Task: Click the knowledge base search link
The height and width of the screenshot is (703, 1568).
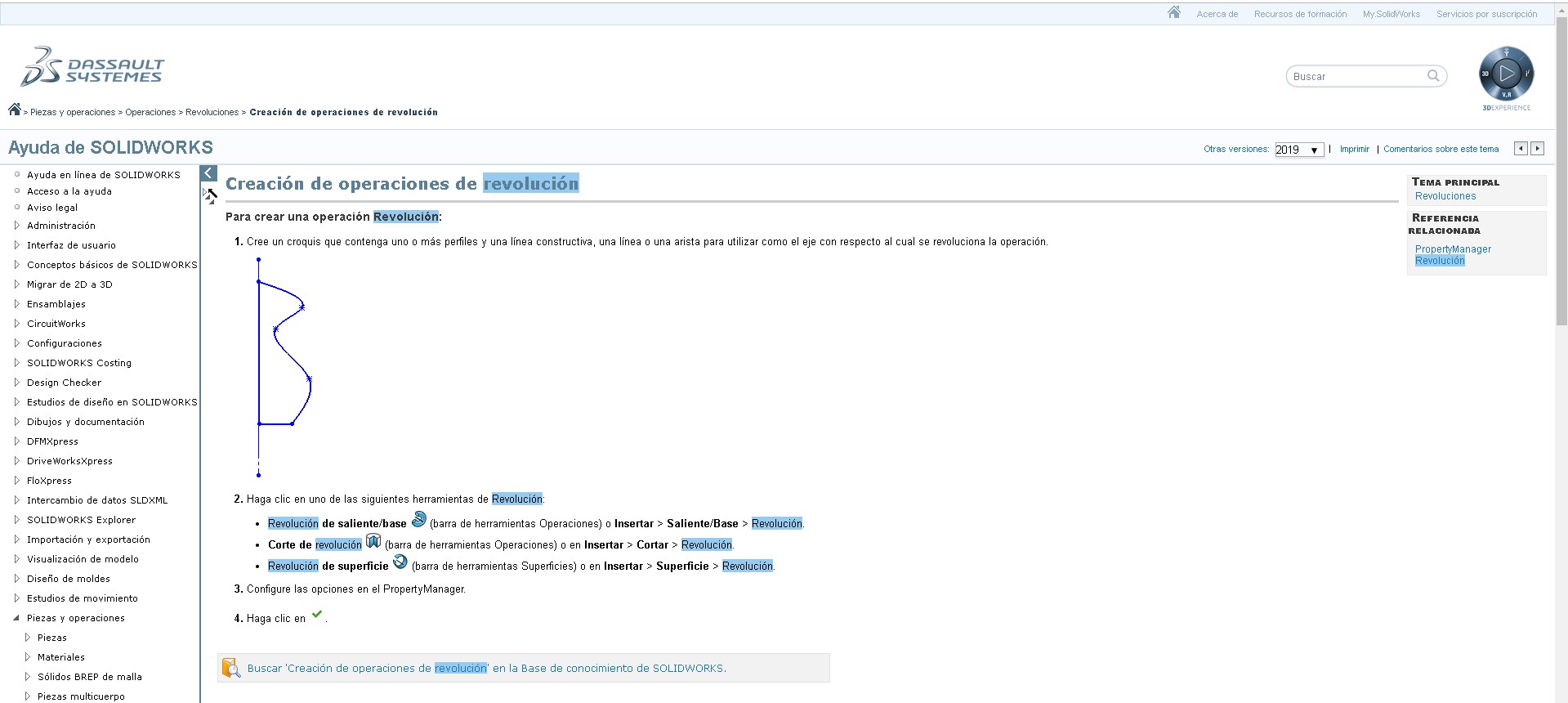Action: click(486, 668)
